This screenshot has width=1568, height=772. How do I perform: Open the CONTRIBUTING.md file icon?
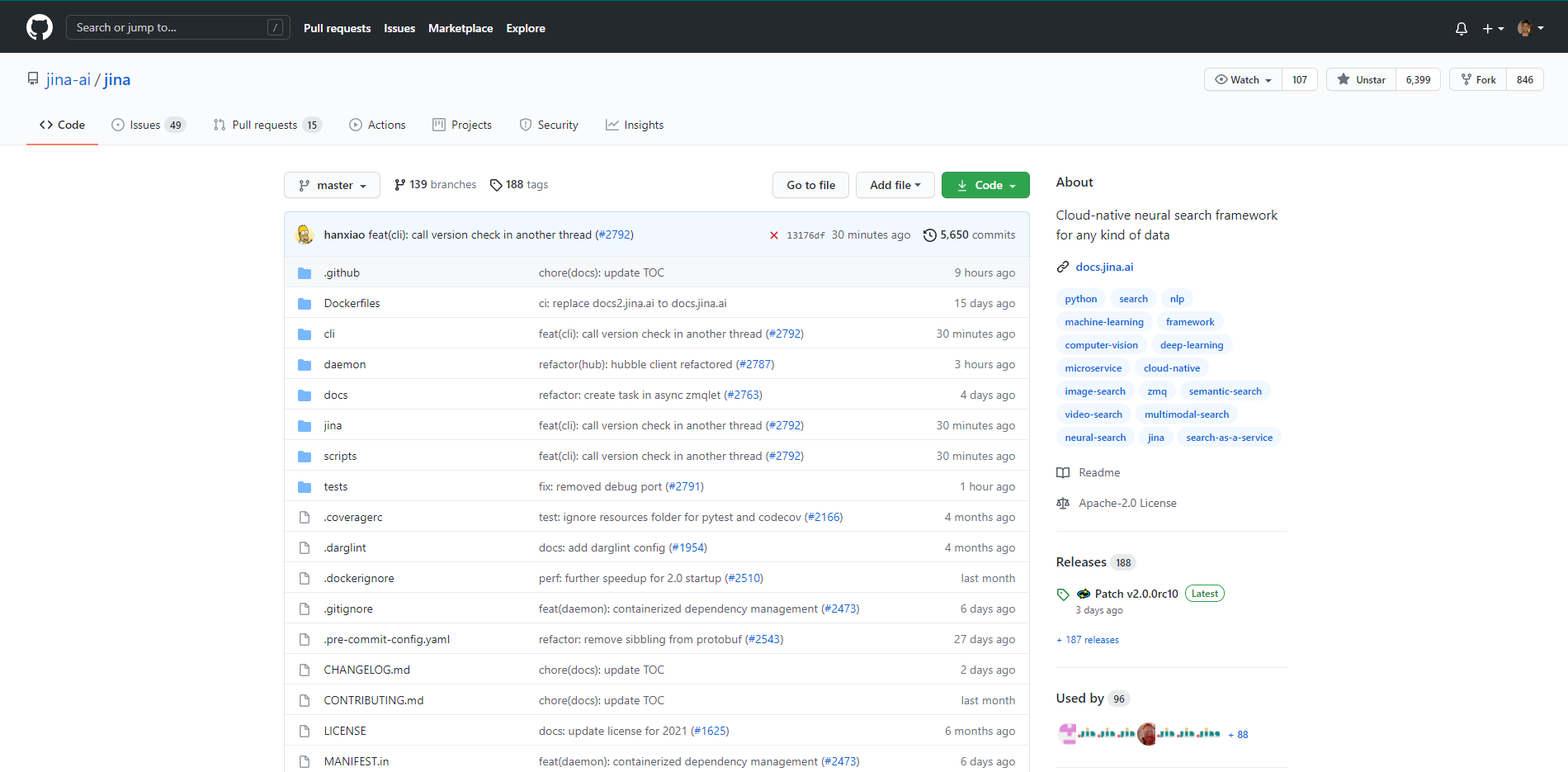point(305,700)
